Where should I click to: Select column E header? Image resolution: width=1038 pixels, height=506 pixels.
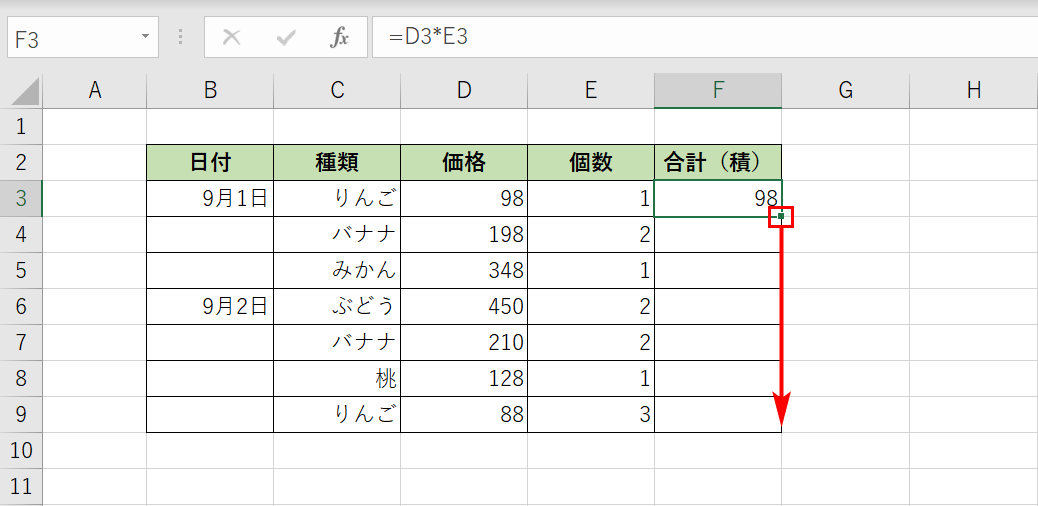[591, 91]
